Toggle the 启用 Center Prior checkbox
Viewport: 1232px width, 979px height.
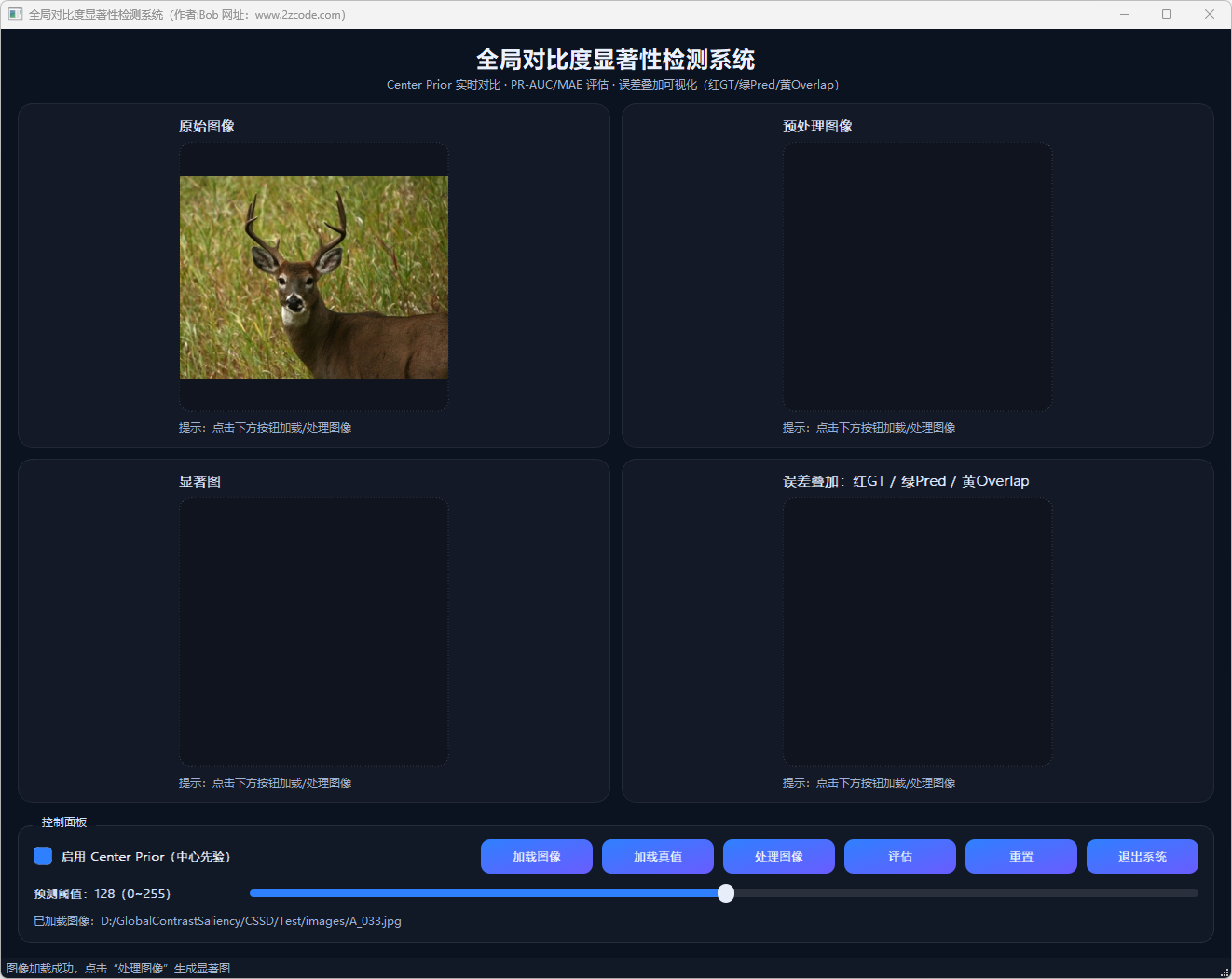(x=43, y=856)
